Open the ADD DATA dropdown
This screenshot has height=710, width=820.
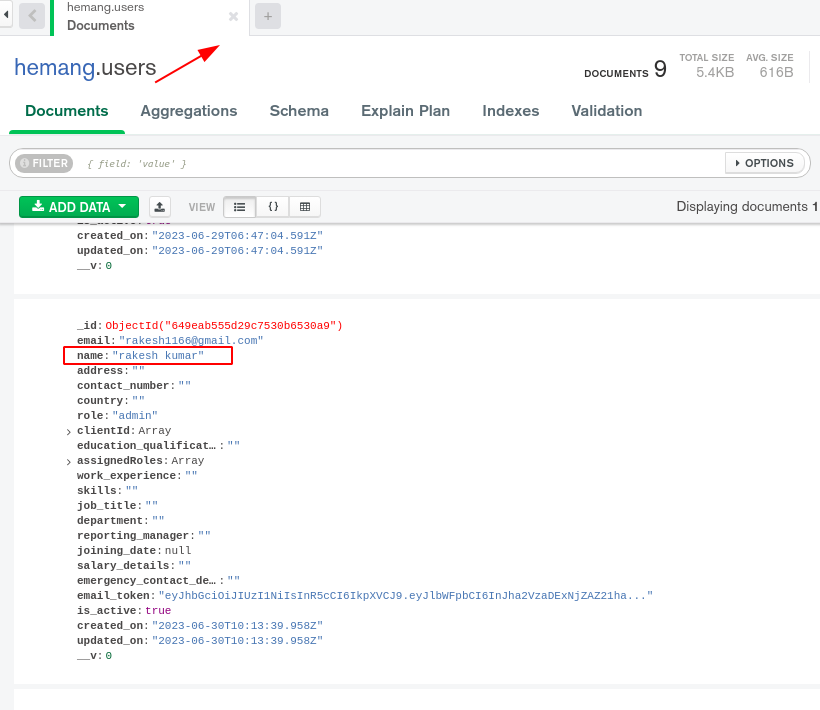point(79,207)
